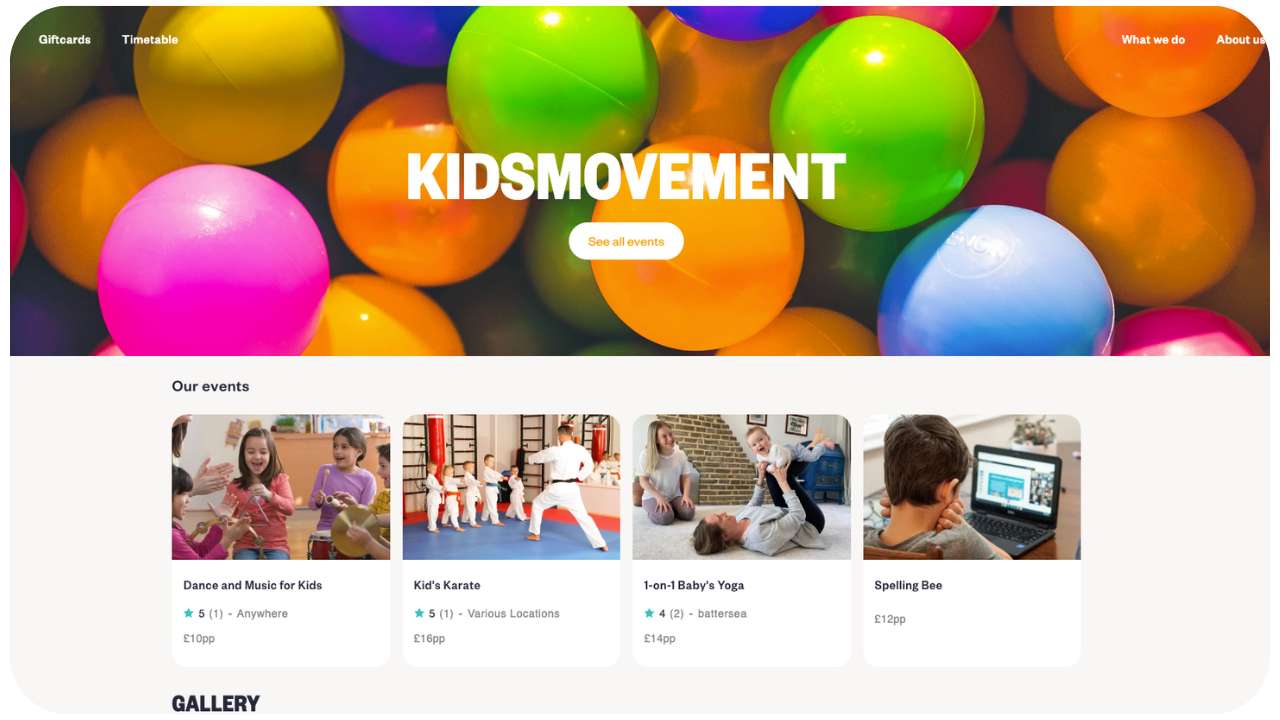Image resolution: width=1280 pixels, height=720 pixels.
Task: Click the Dance and Music for Kids title
Action: 253,585
